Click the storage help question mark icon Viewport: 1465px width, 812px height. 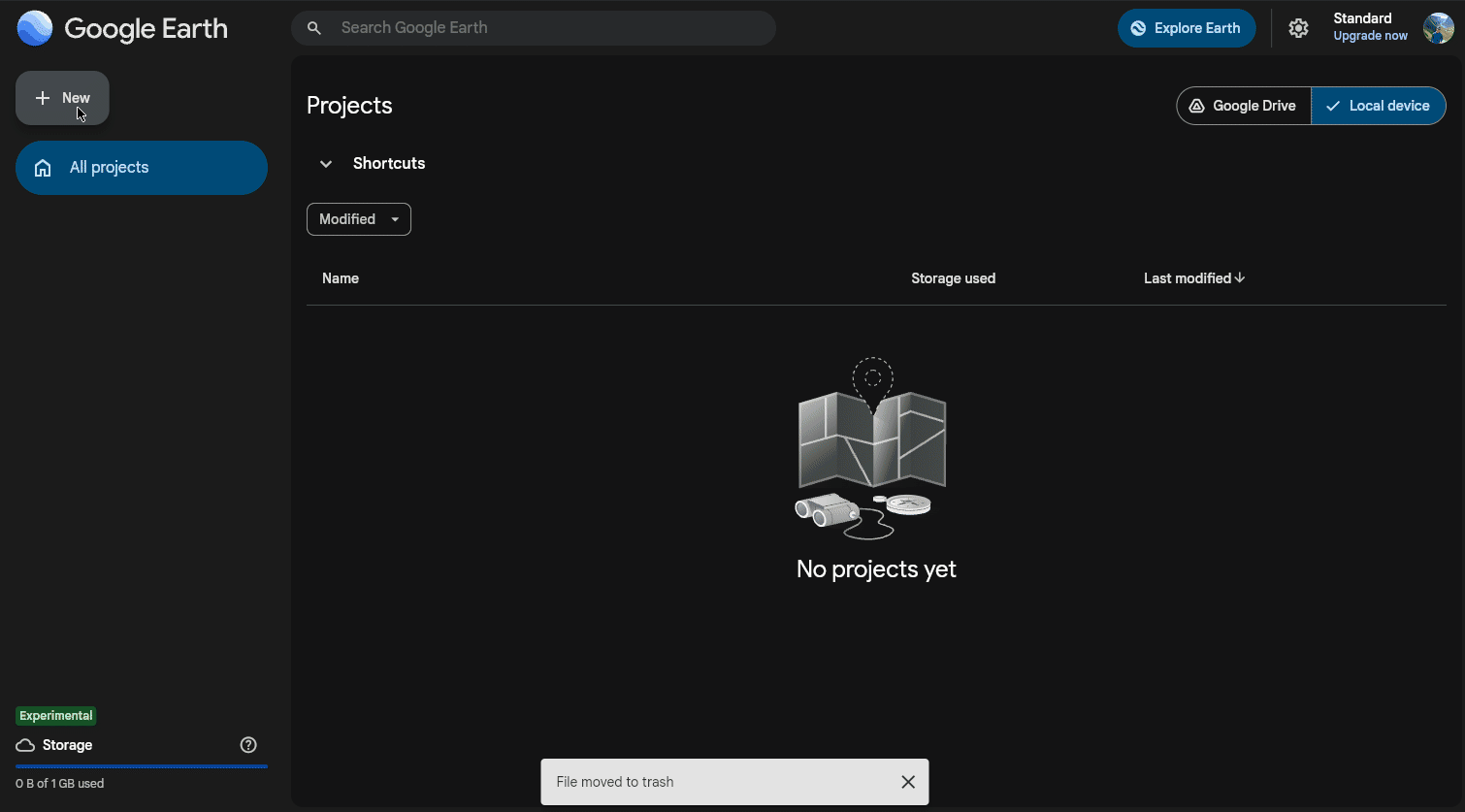[x=248, y=745]
